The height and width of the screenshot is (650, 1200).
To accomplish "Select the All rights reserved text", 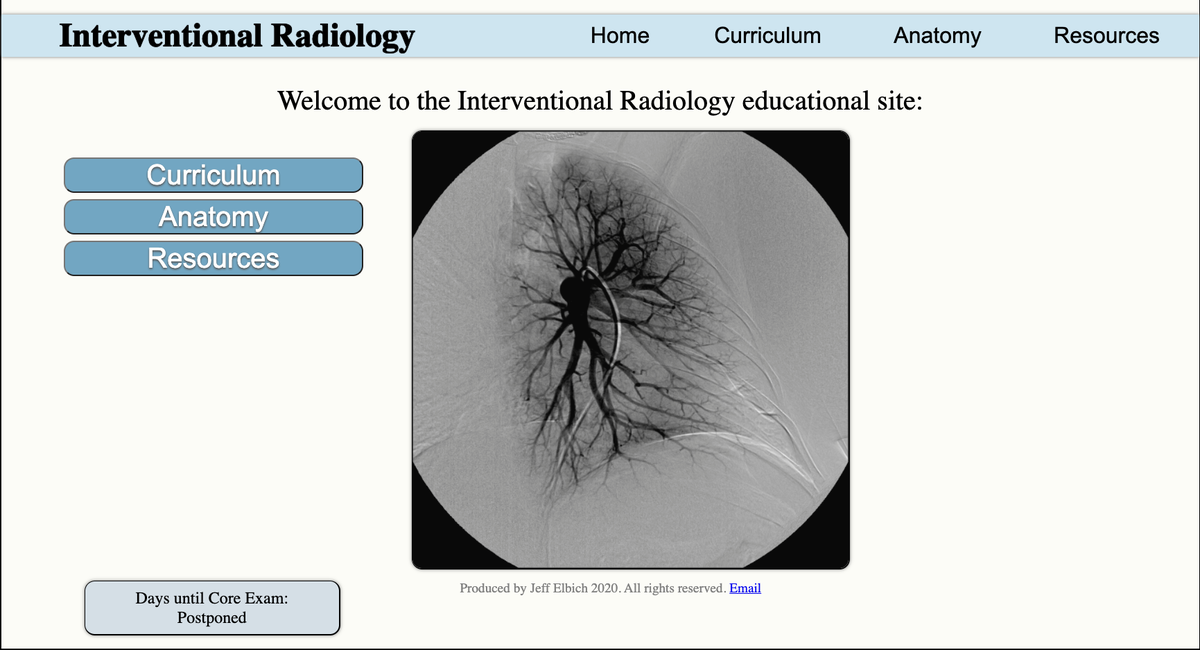I will point(676,588).
